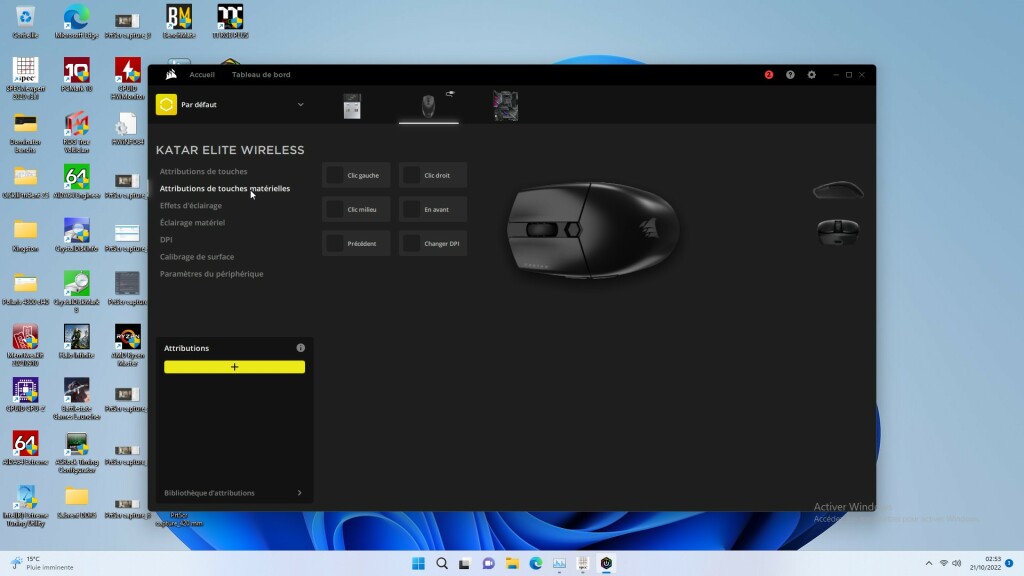Select the Clic gauche button assignment
Screen dimensions: 1024x576
click(356, 175)
